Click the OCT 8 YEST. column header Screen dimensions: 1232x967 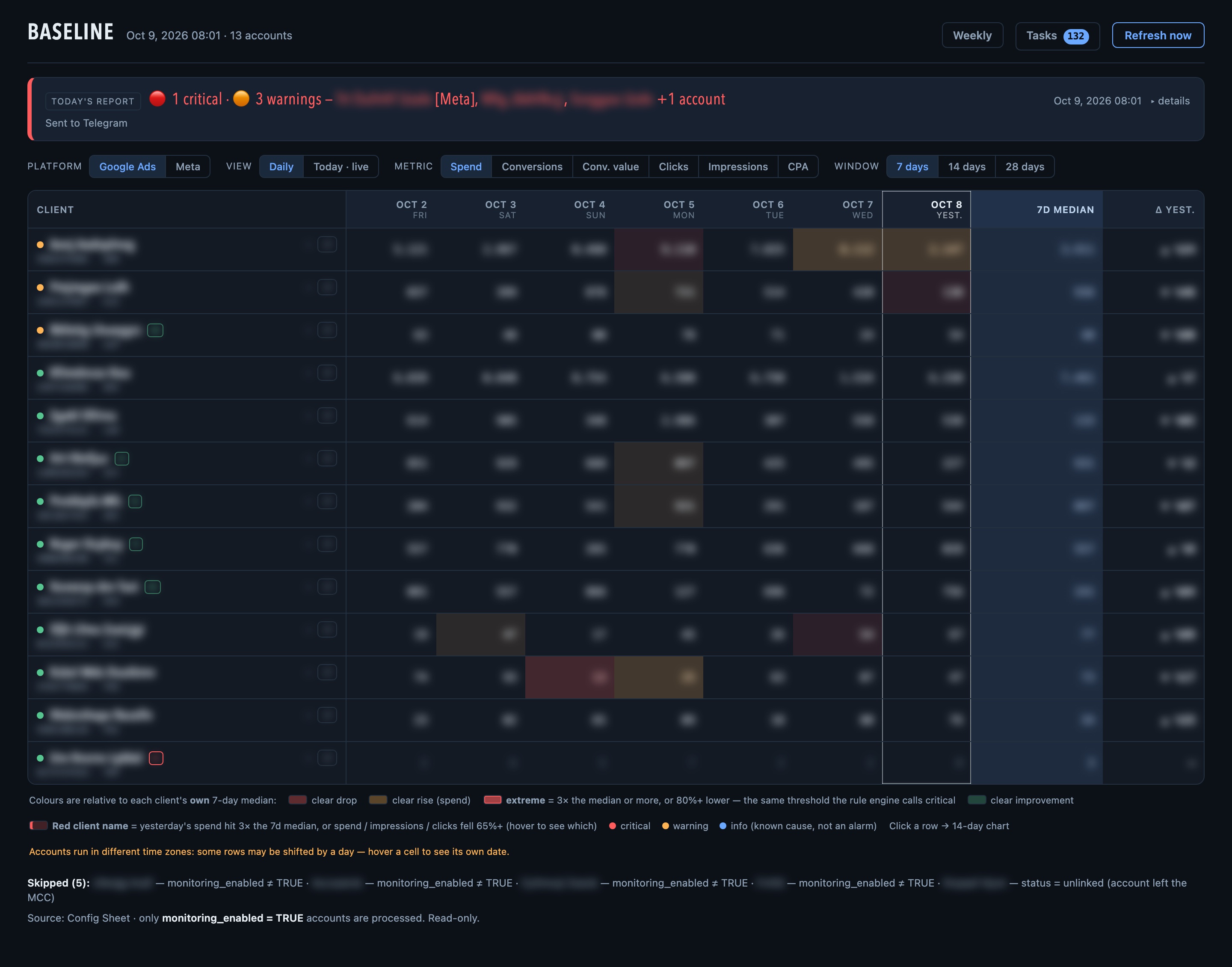pos(927,210)
